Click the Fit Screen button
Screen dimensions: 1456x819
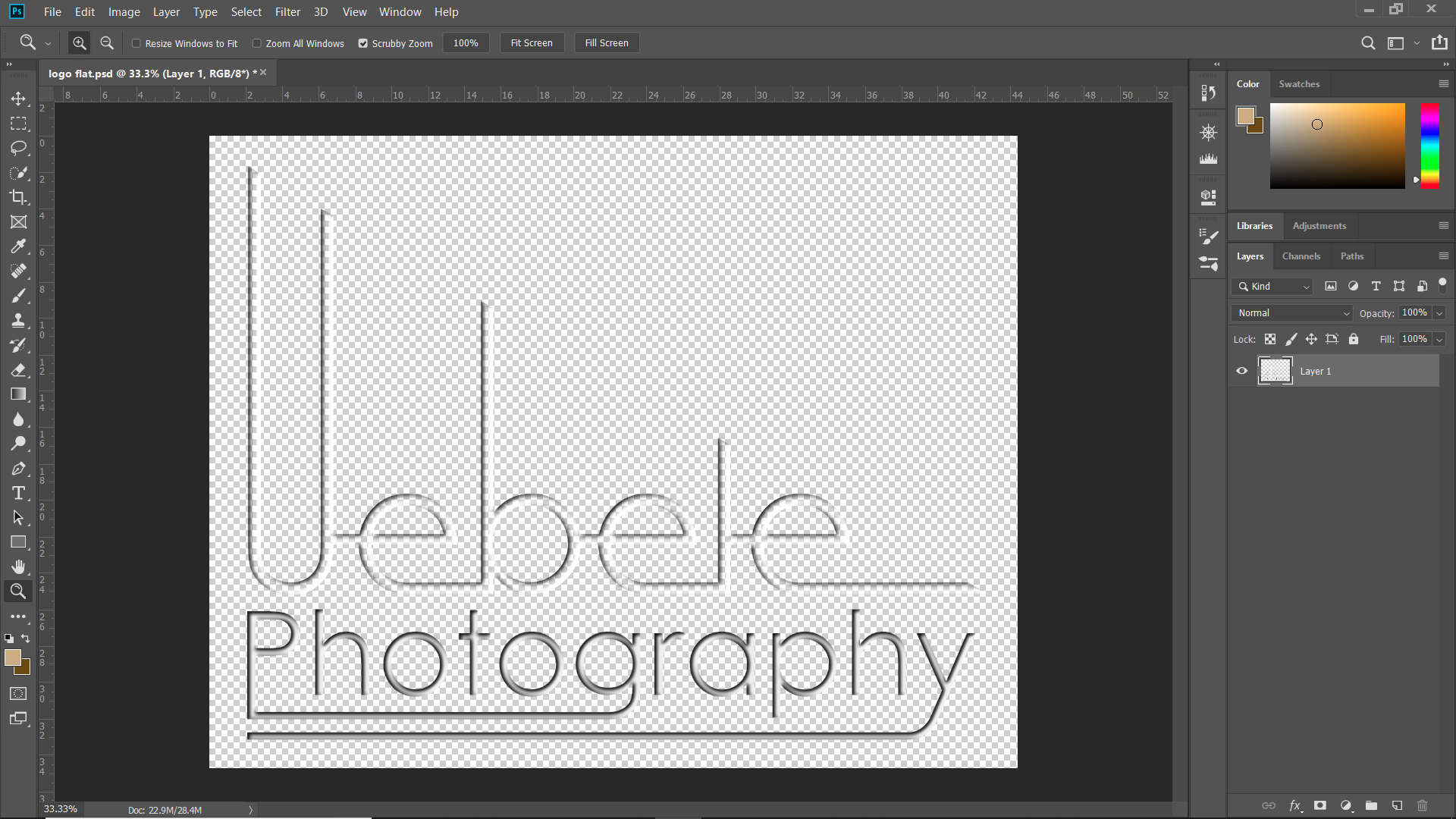click(531, 43)
